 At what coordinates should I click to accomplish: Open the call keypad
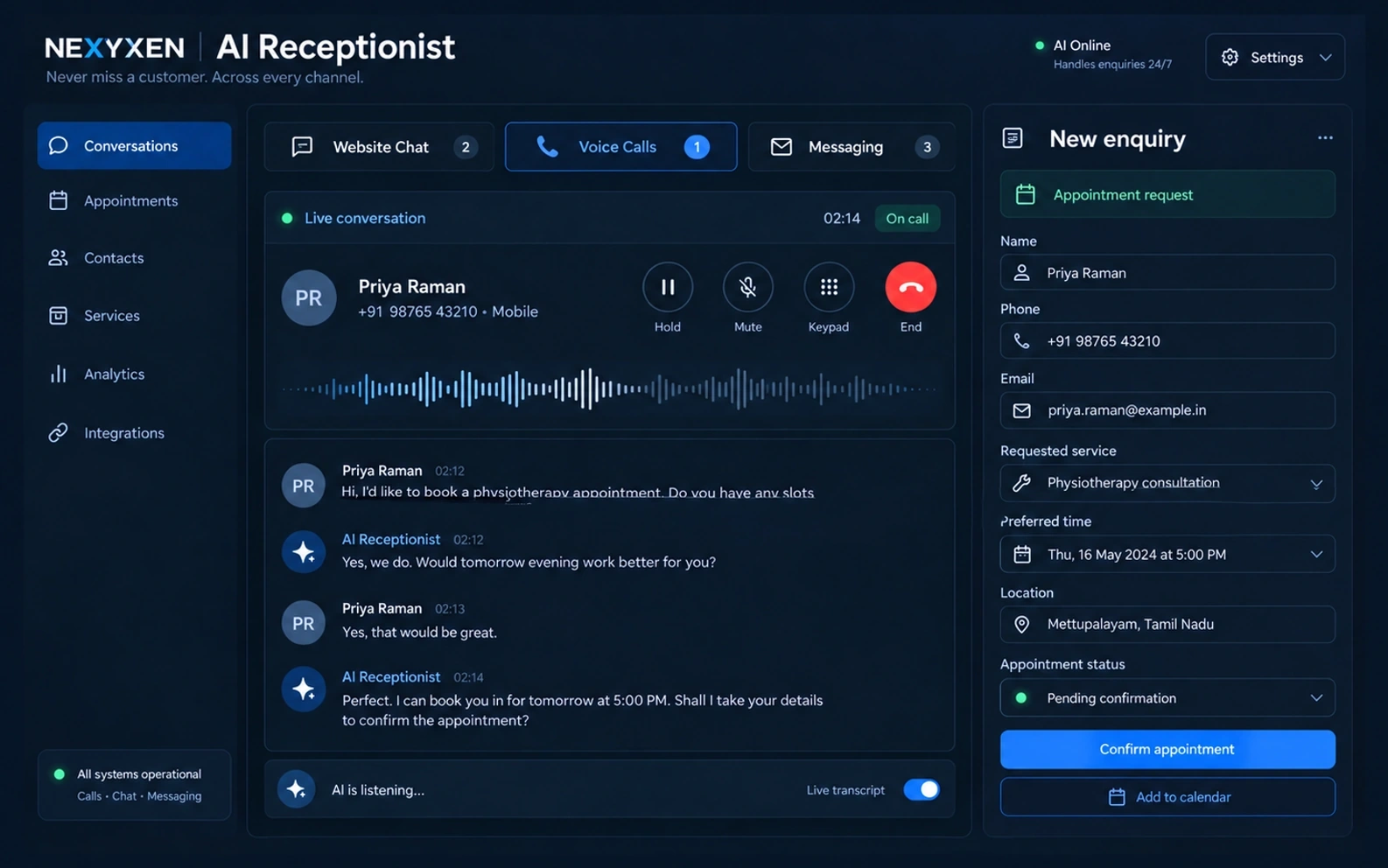[829, 287]
